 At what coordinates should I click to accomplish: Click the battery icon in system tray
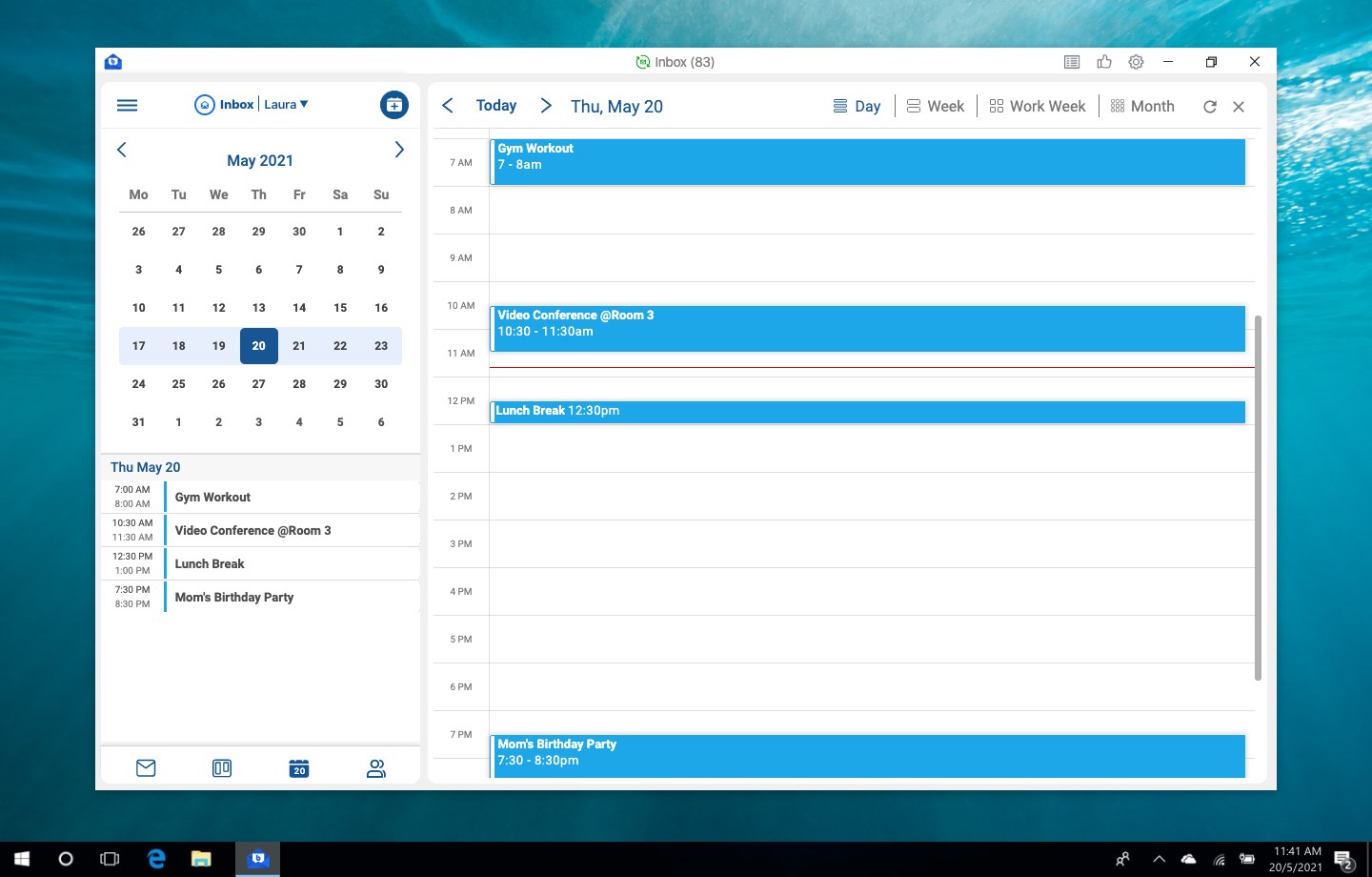1247,859
